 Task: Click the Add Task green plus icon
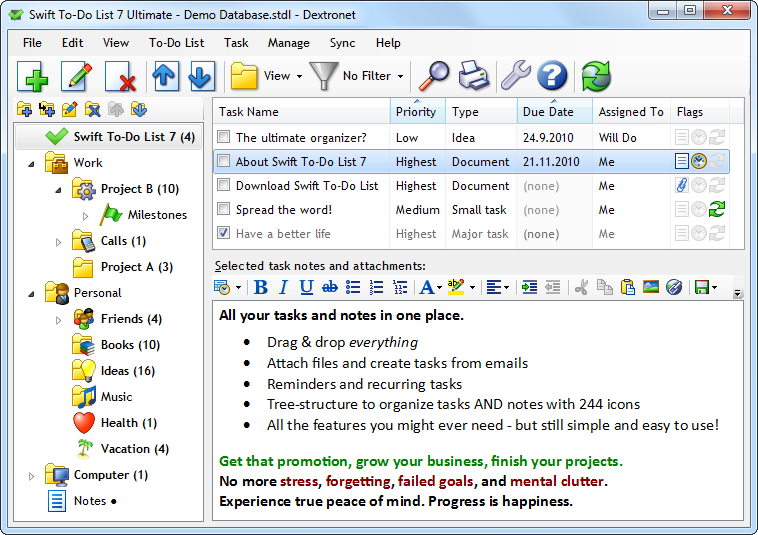(x=32, y=76)
